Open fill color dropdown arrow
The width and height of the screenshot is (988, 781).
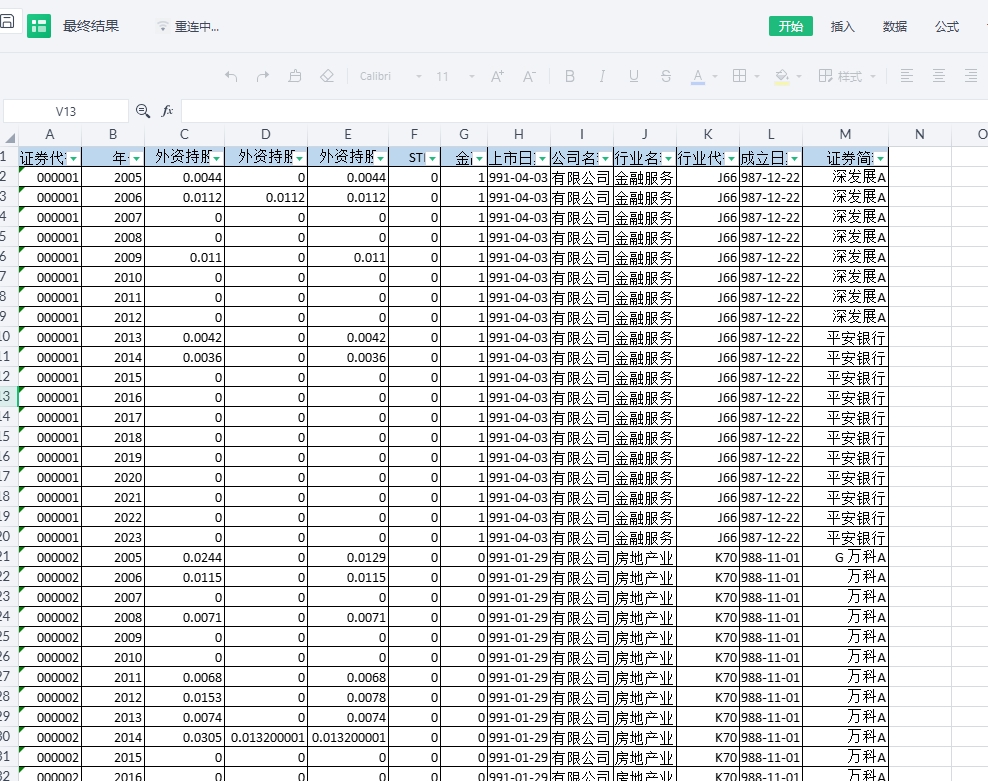tap(799, 76)
